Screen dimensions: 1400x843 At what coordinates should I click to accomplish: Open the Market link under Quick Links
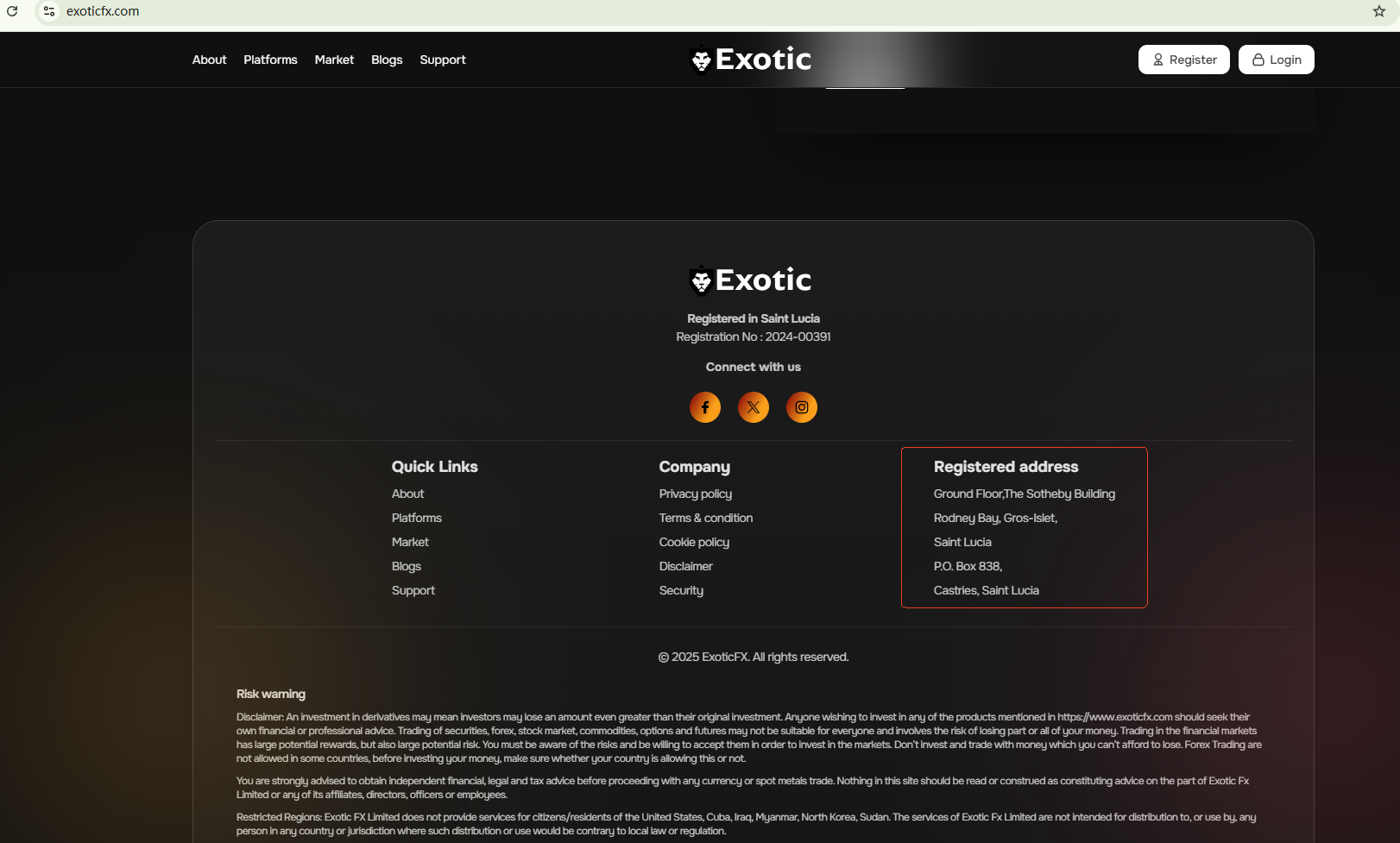pos(410,542)
